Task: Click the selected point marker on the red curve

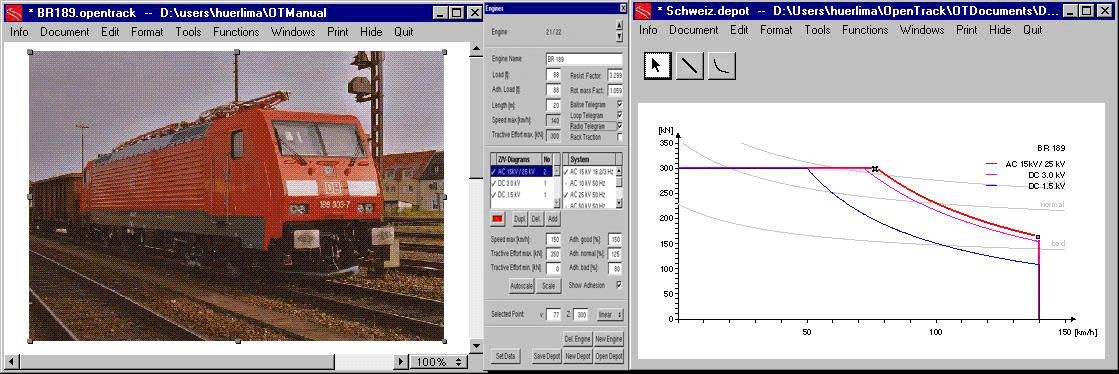Action: point(875,169)
